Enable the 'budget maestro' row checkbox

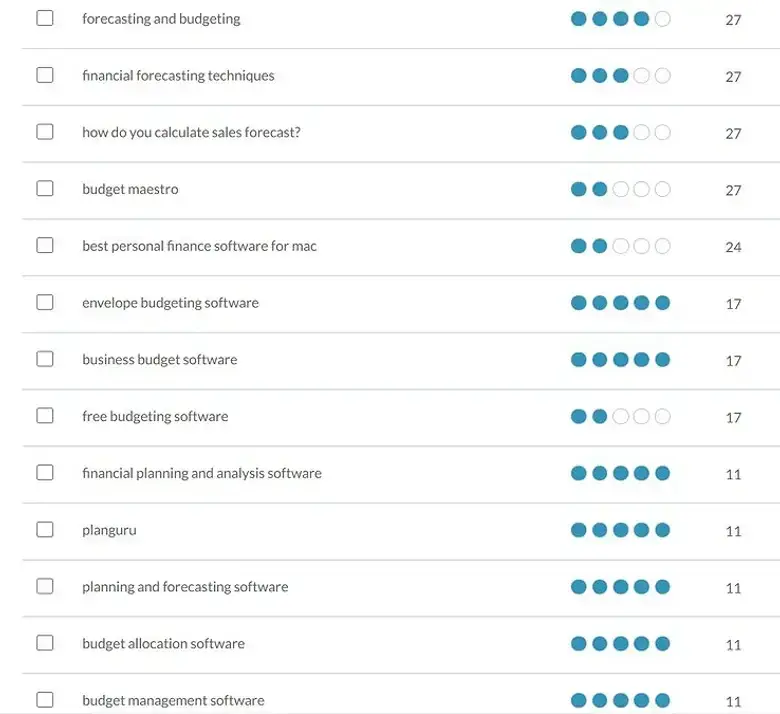45,189
